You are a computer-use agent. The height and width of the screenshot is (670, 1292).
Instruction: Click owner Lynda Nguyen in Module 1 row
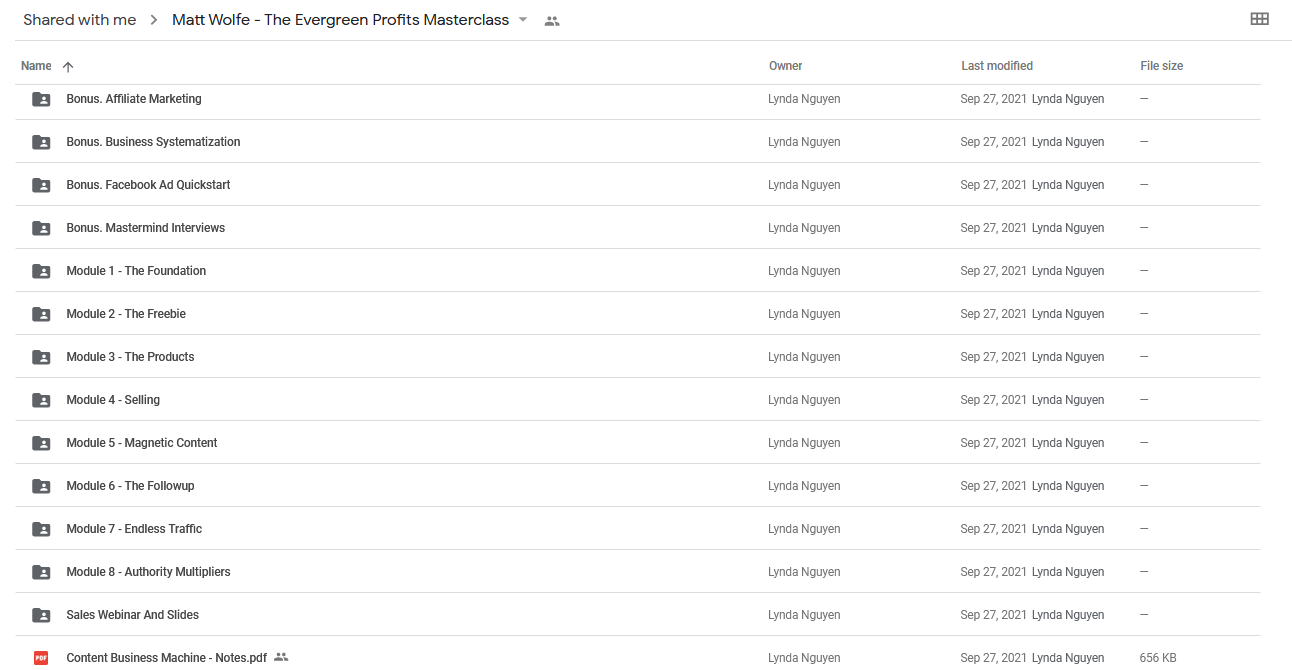coord(804,271)
